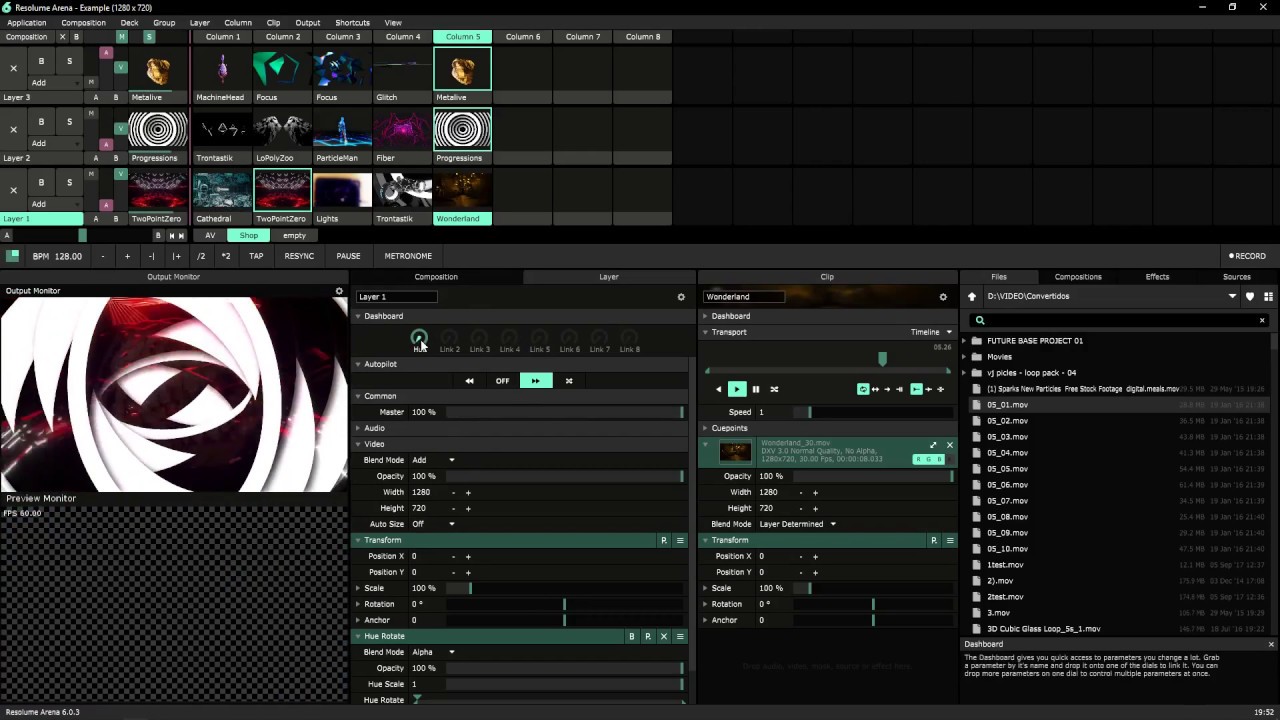Click the search magnifier icon in Files
1280x720 pixels.
pos(980,321)
